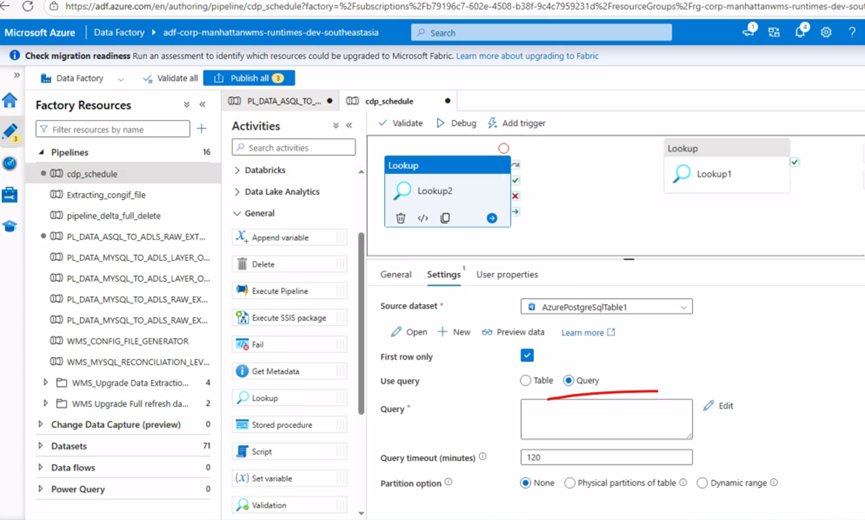Screen dimensions: 865x520
Task: Open the Monitor gauge icon in sidebar
Action: pyautogui.click(x=10, y=163)
